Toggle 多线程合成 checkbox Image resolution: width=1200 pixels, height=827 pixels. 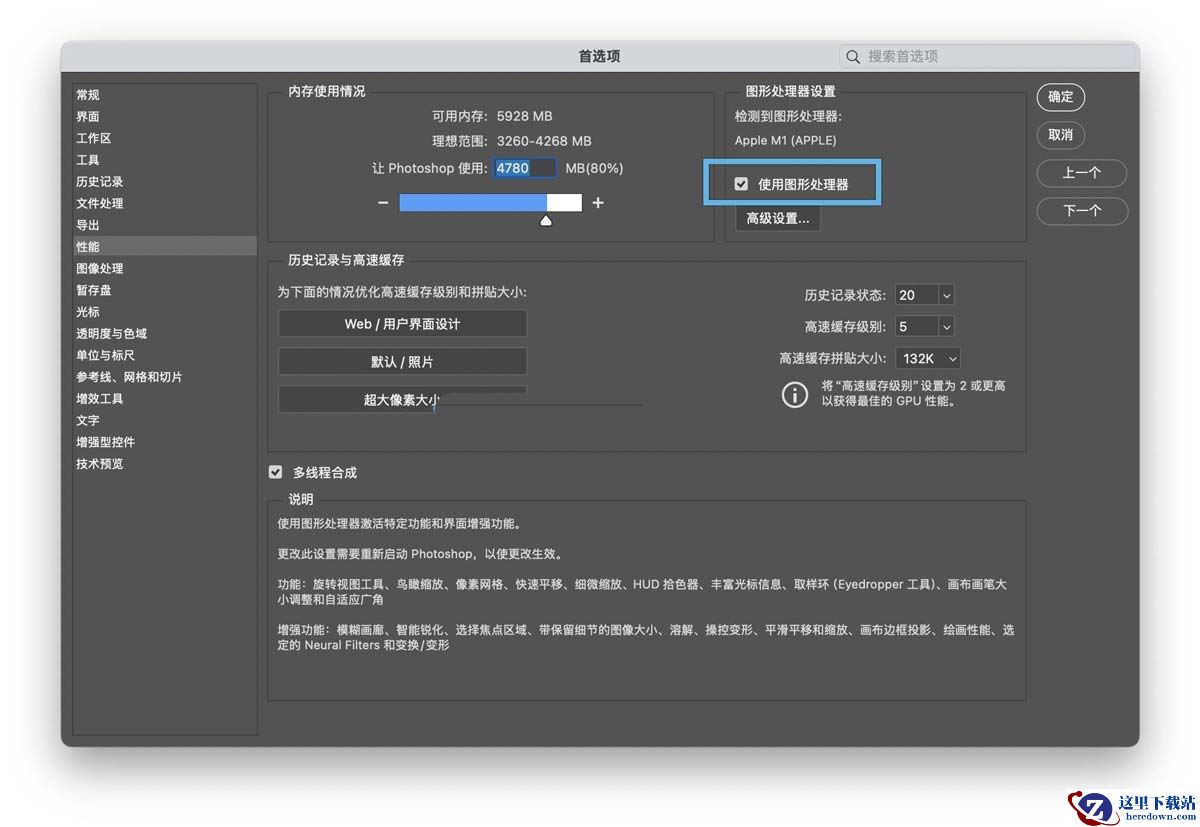pos(276,472)
